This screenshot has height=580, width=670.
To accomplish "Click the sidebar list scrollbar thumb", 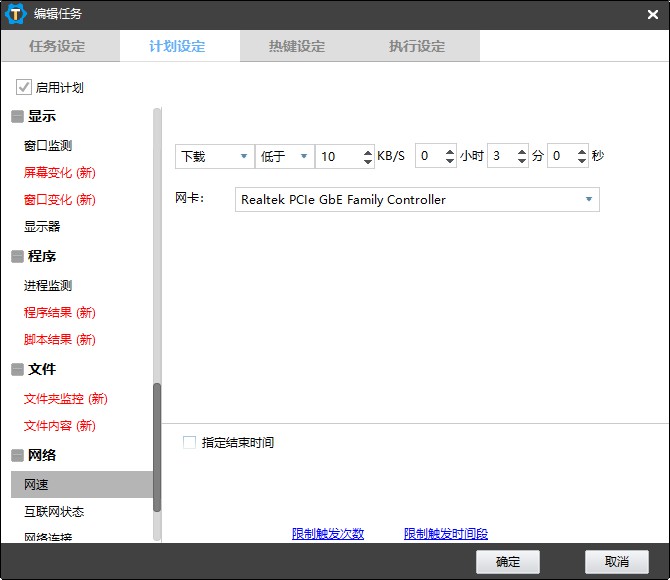I will (157, 447).
